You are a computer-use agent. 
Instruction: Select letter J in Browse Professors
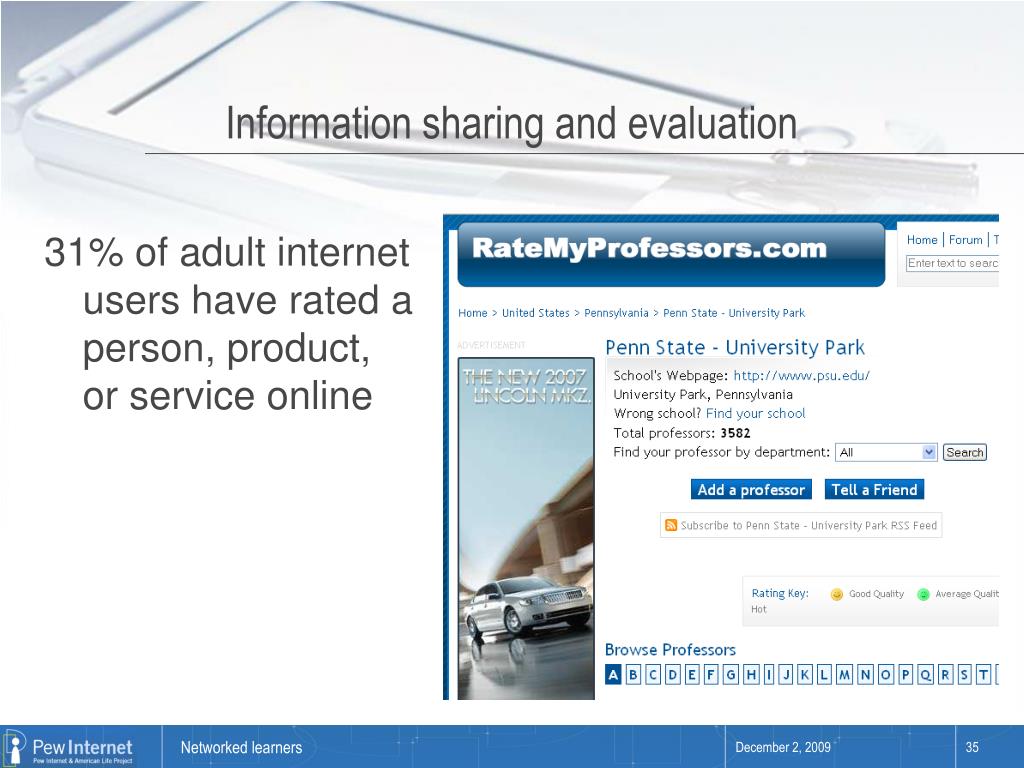tap(786, 675)
